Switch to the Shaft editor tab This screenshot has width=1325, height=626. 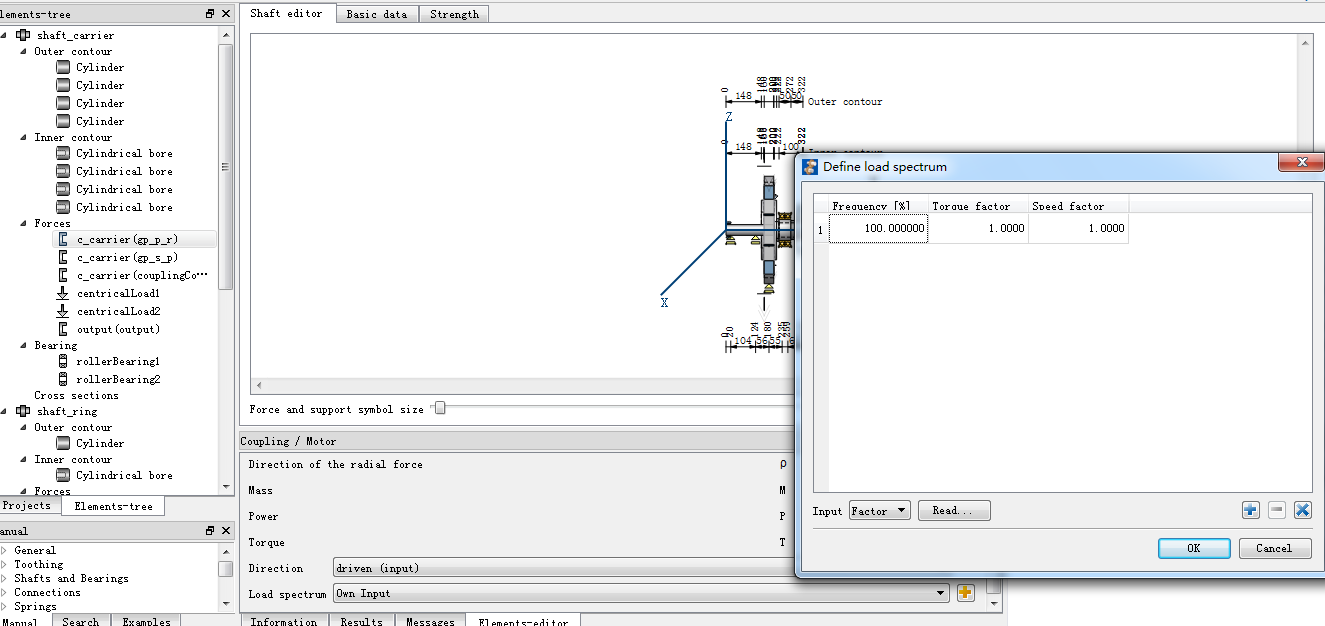click(286, 13)
